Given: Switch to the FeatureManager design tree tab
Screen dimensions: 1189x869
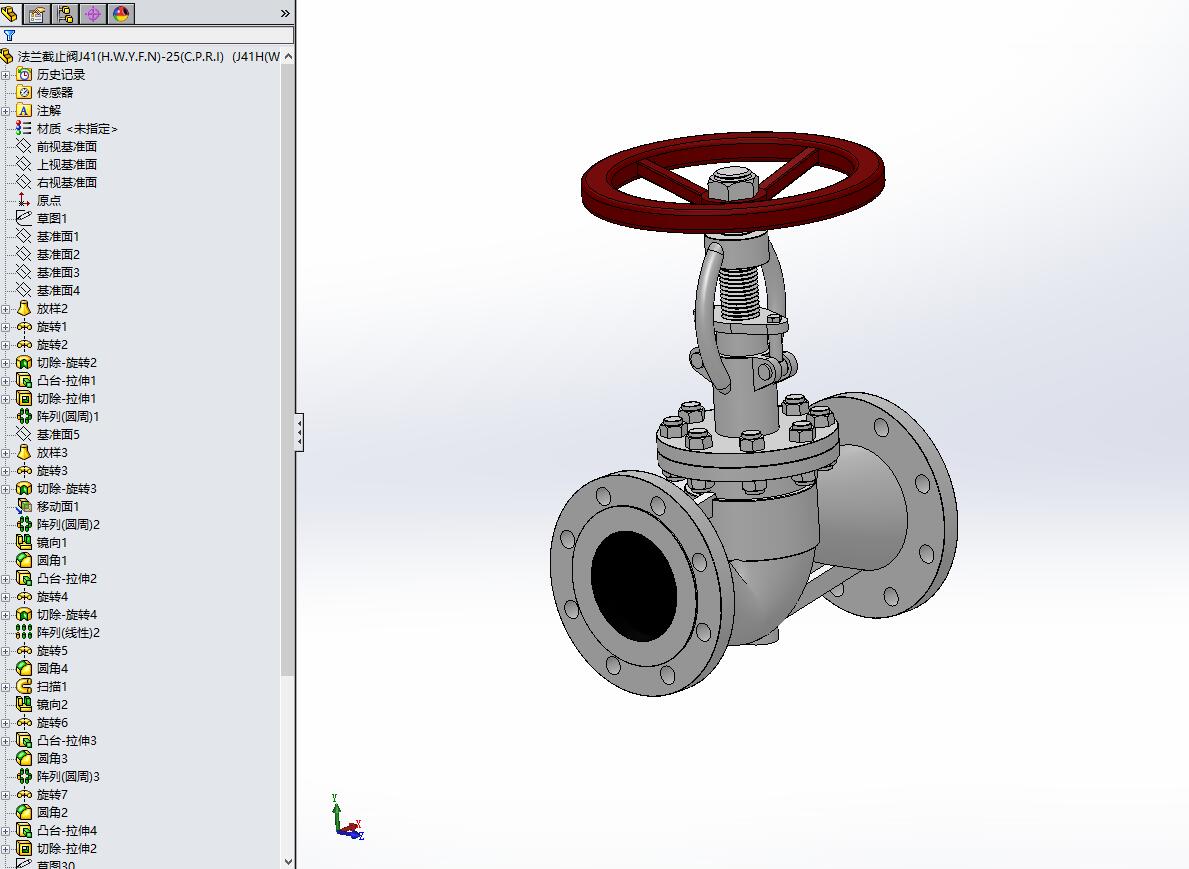Looking at the screenshot, I should tap(9, 13).
